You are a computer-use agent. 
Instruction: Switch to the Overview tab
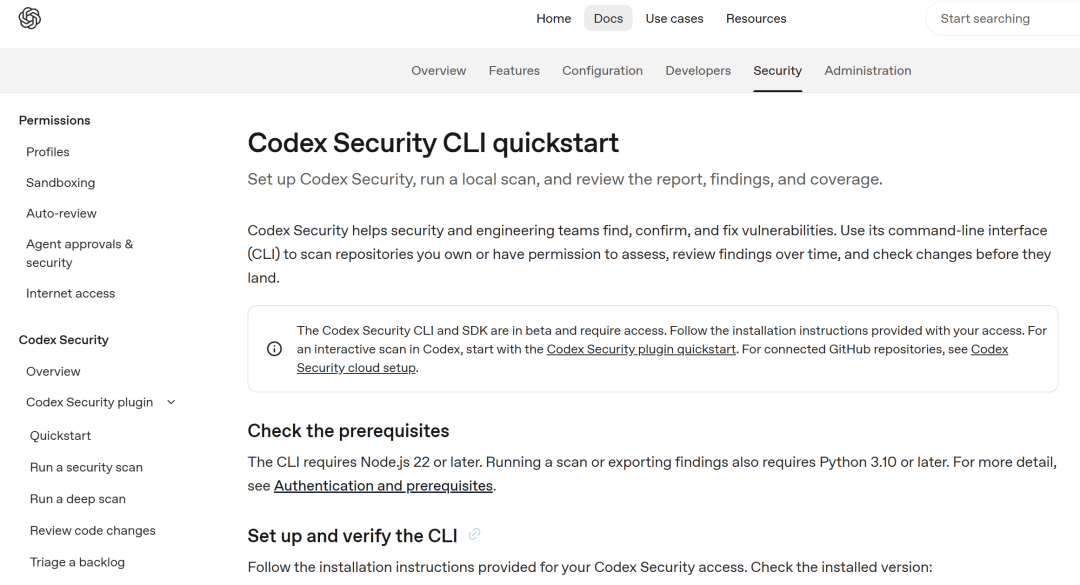(x=439, y=70)
